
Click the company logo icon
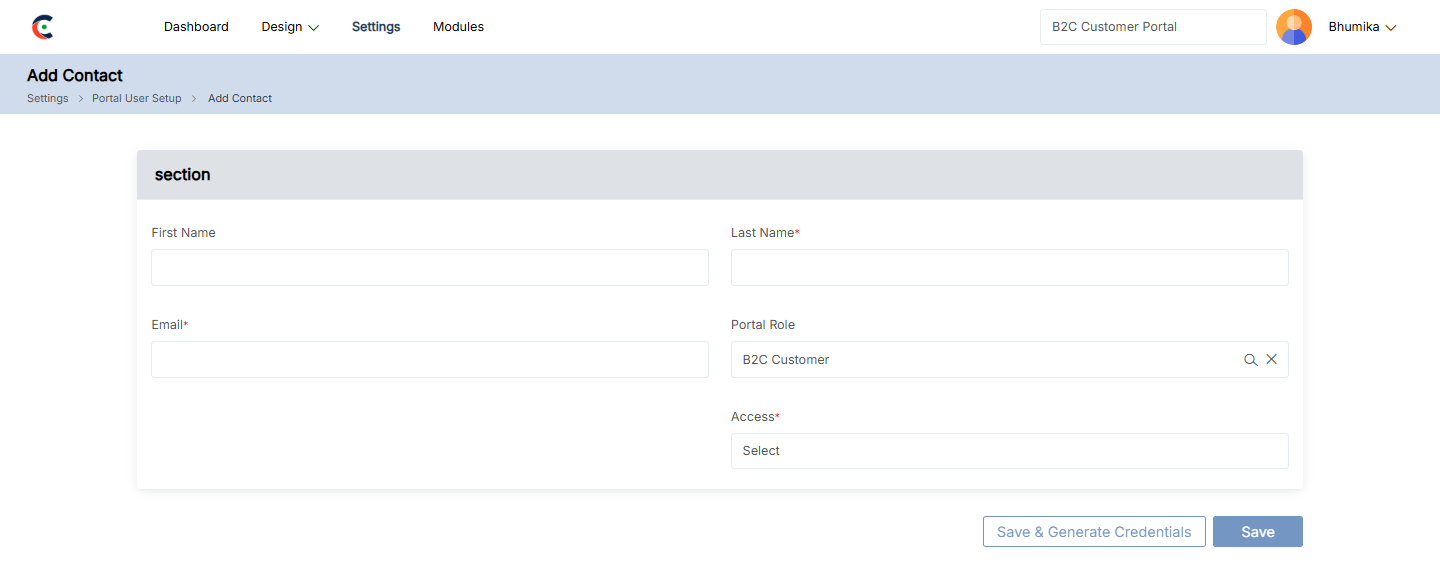click(x=42, y=27)
